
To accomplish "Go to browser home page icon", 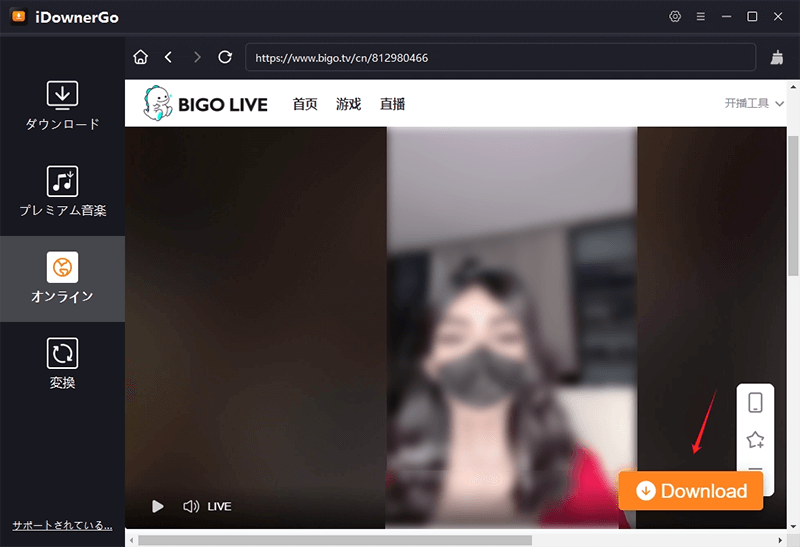I will [140, 57].
